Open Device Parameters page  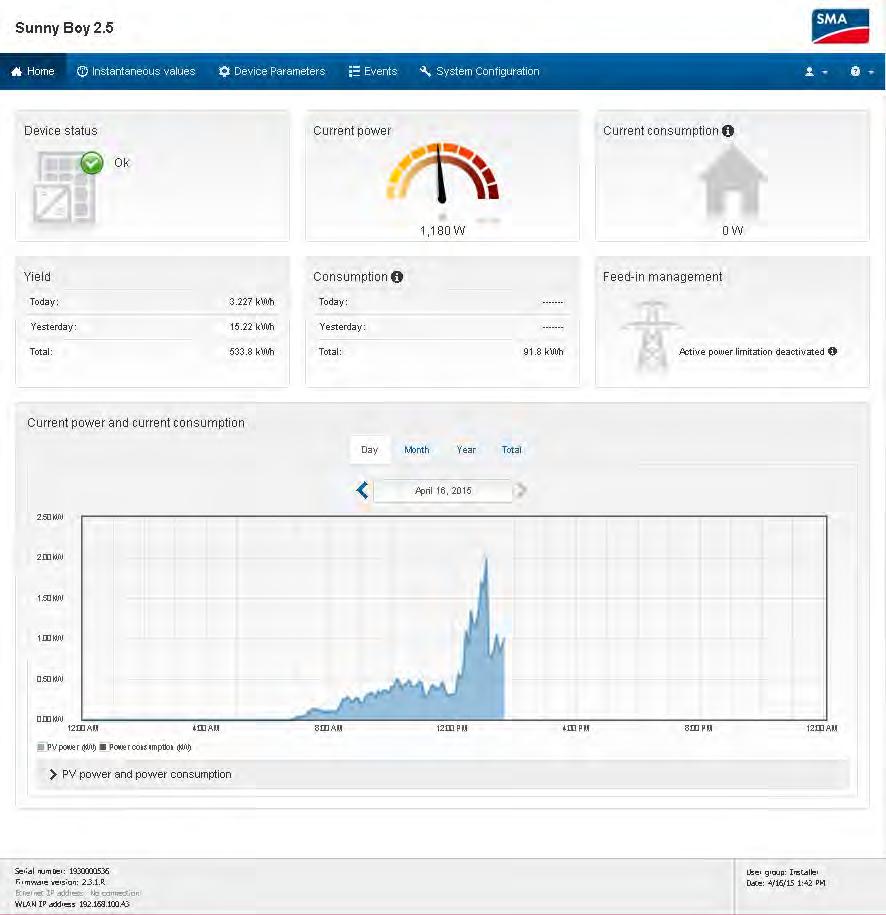tap(272, 71)
